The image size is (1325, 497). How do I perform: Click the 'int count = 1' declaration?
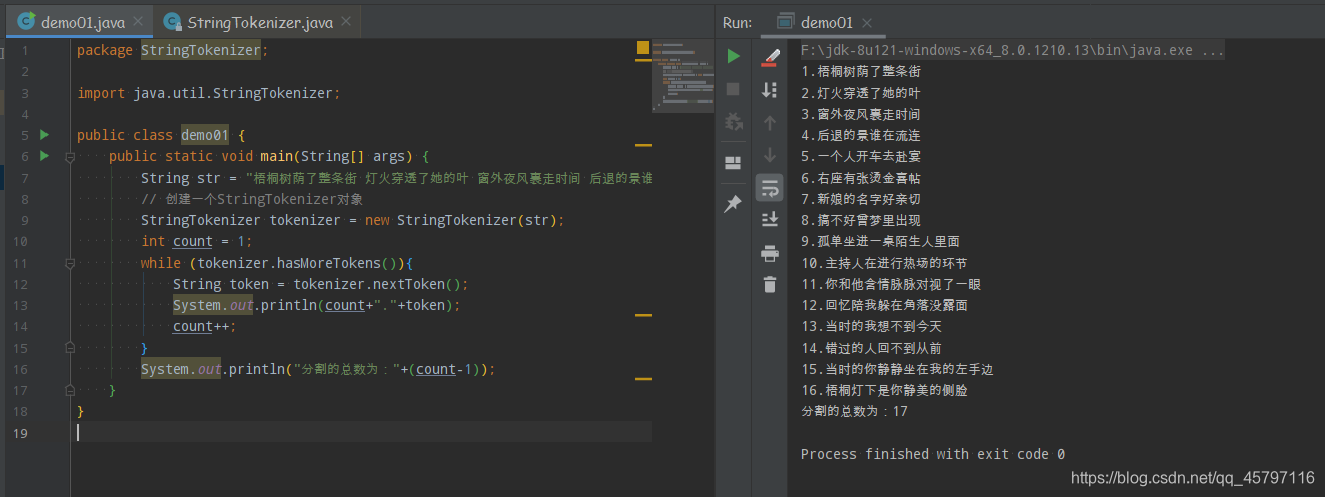tap(197, 242)
